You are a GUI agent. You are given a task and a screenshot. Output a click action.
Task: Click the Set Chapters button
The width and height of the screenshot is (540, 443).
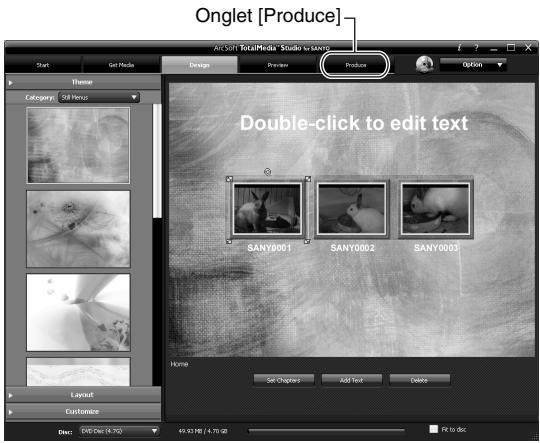pyautogui.click(x=284, y=380)
